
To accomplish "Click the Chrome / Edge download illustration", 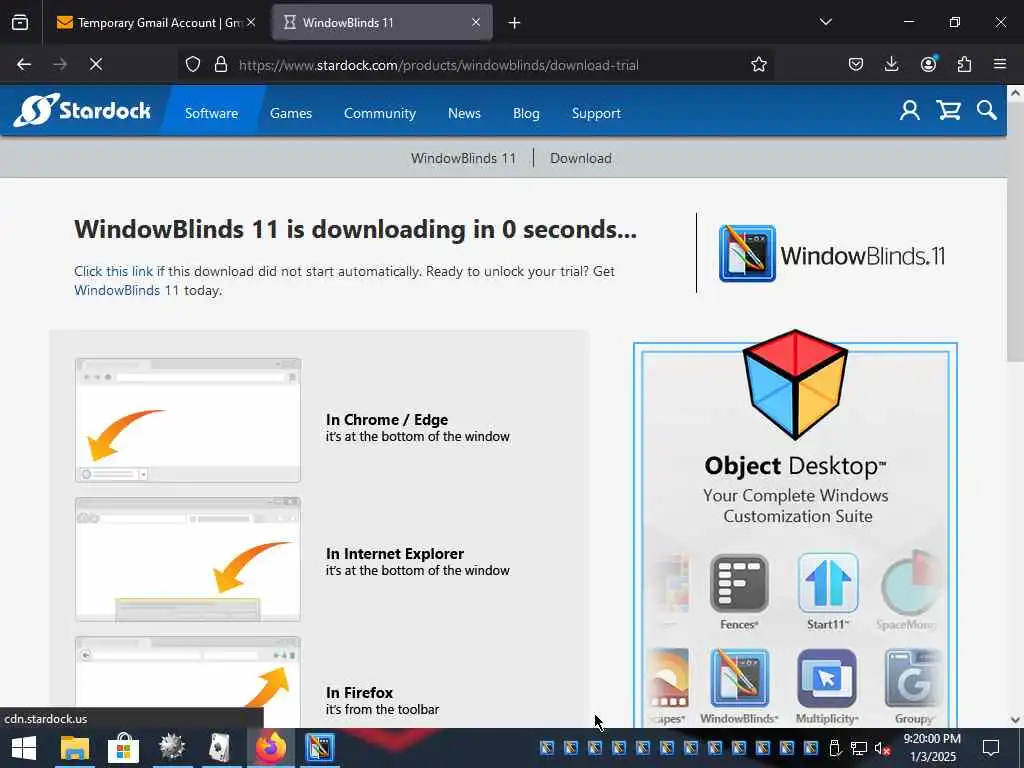I will (x=188, y=420).
